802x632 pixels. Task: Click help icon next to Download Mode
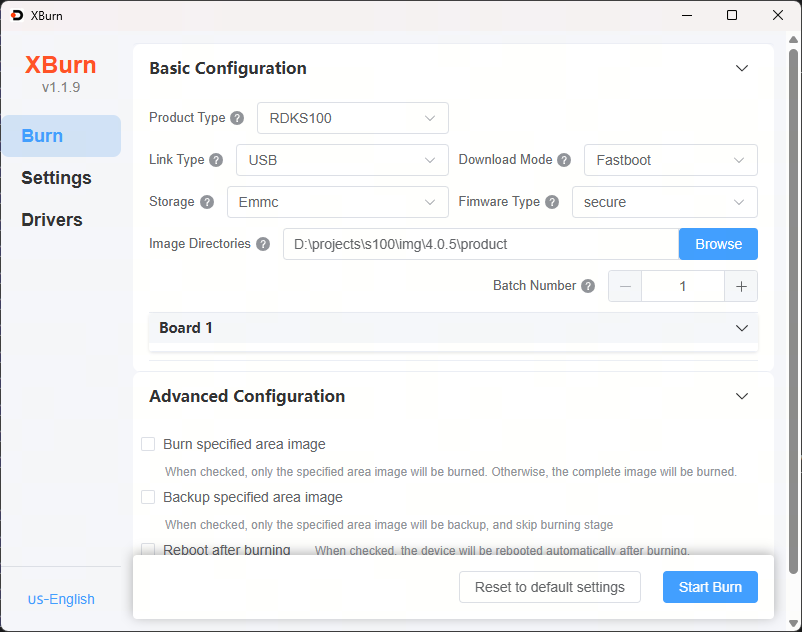pyautogui.click(x=564, y=160)
